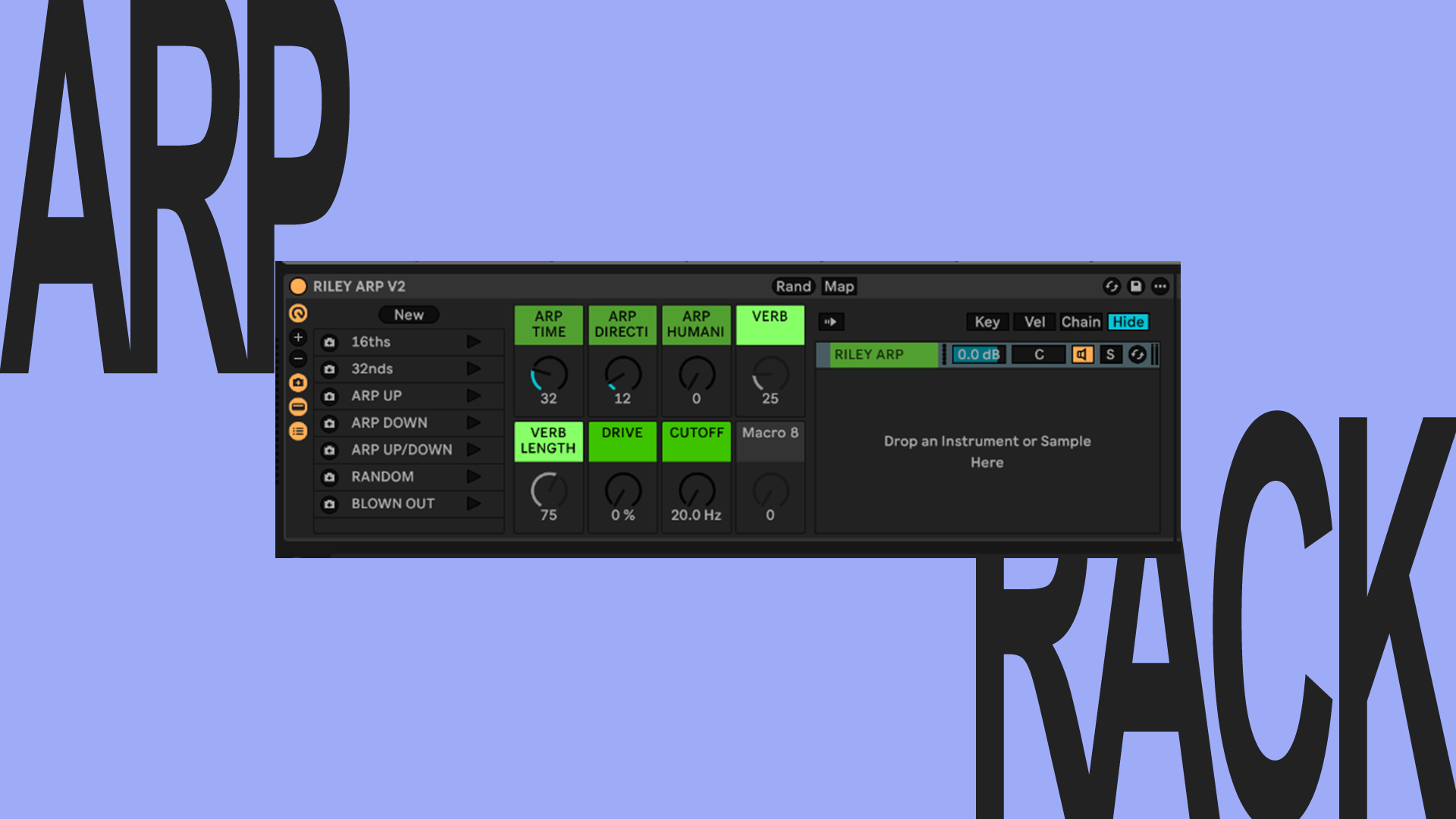Image resolution: width=1456 pixels, height=819 pixels.
Task: Toggle the Chain List view icon
Action: tap(298, 431)
